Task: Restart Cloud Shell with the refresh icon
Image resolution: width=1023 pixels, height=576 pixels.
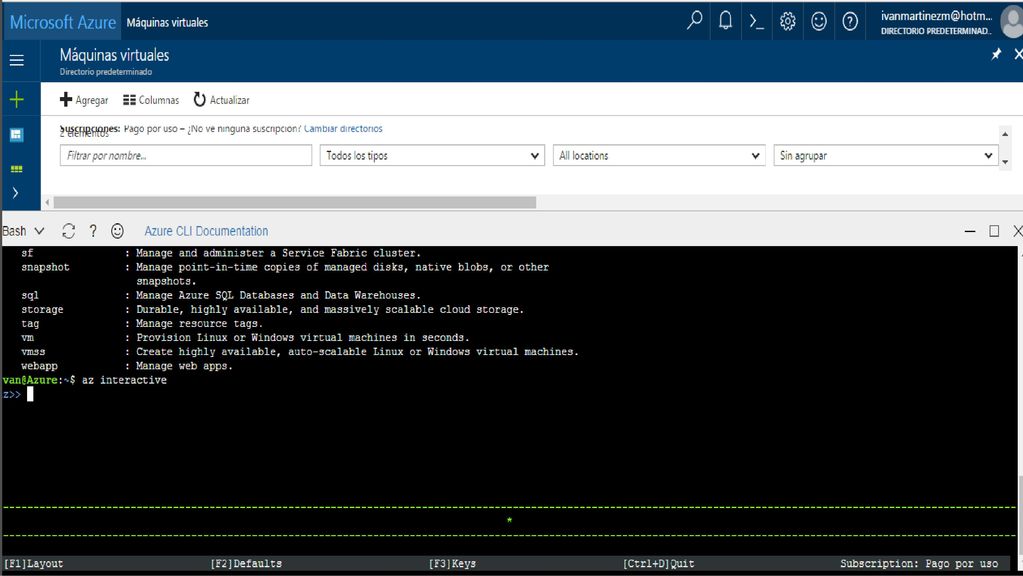Action: (69, 231)
